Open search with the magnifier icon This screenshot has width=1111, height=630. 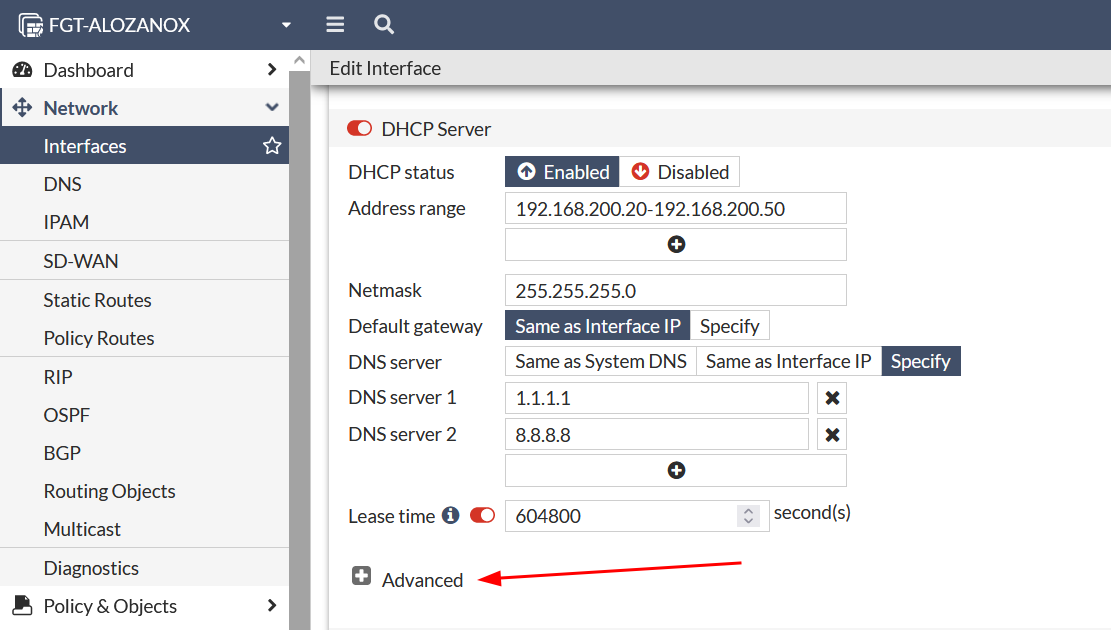pyautogui.click(x=383, y=25)
